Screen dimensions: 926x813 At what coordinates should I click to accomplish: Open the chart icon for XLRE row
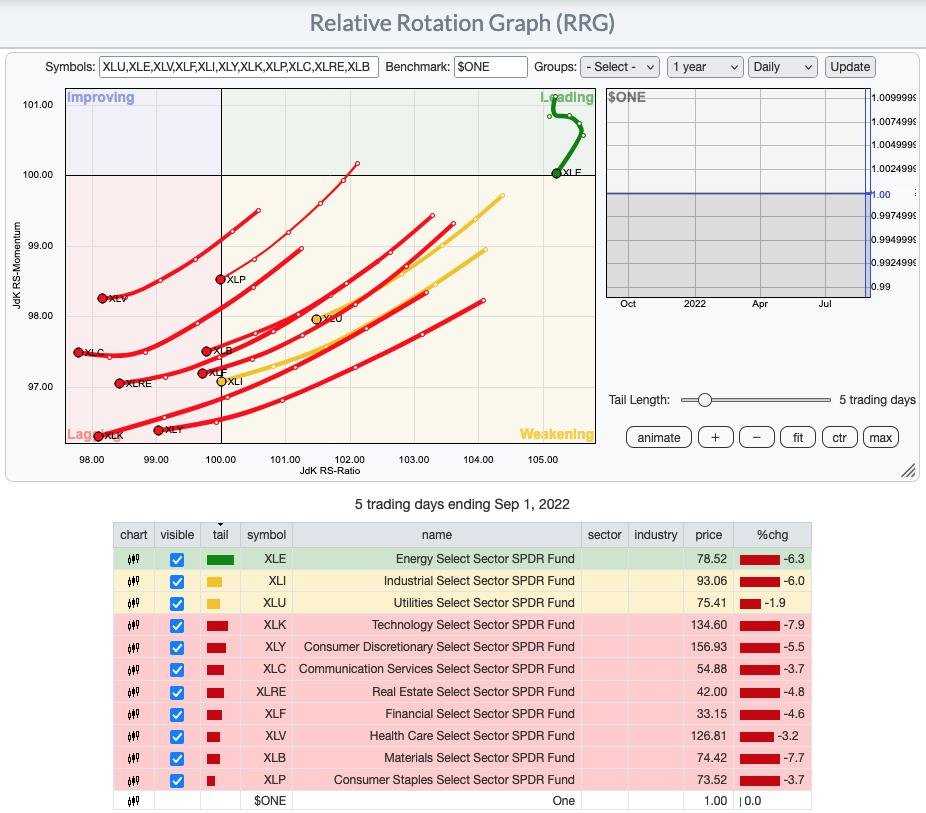click(133, 691)
